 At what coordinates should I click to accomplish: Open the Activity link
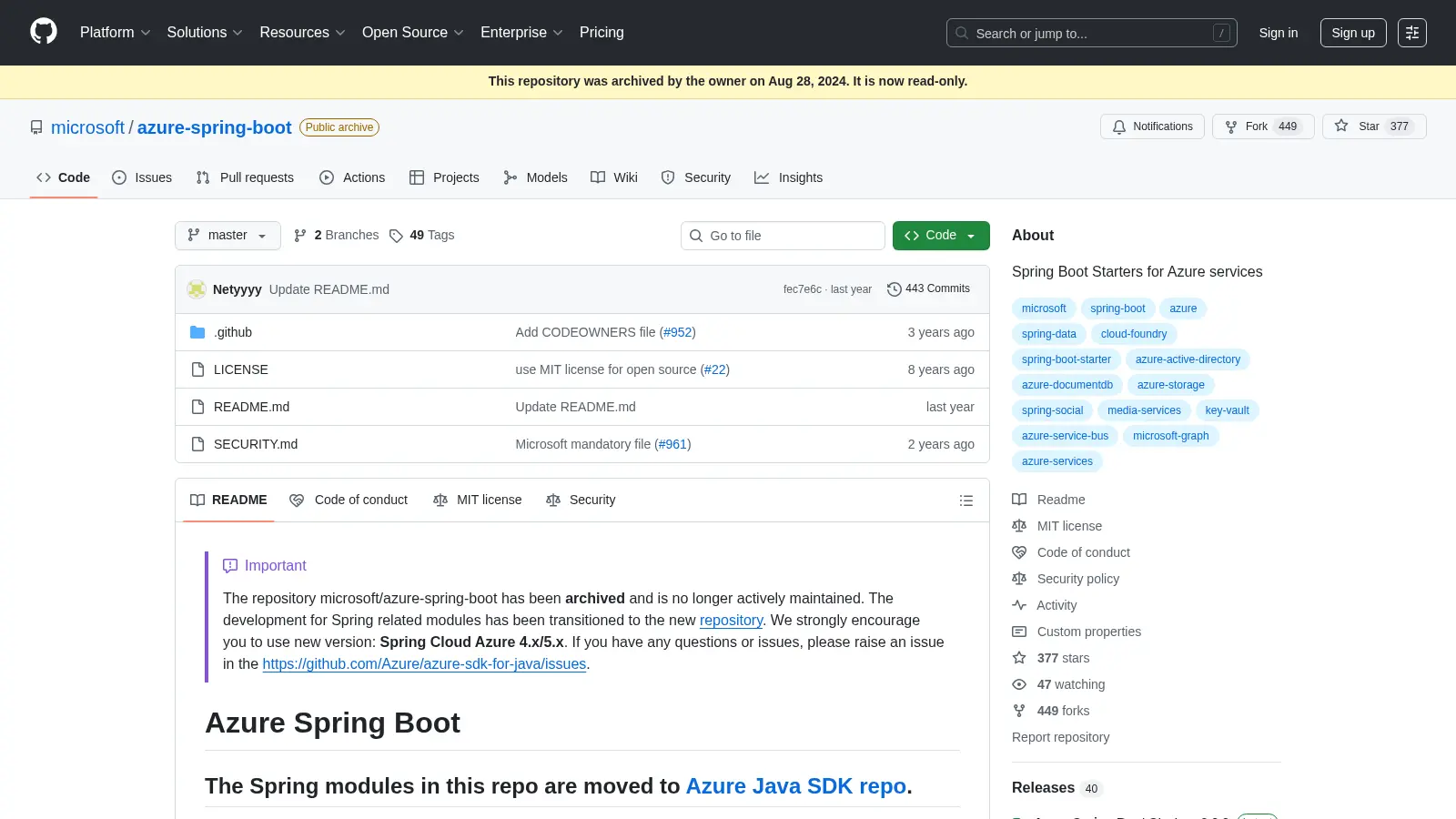1045,605
